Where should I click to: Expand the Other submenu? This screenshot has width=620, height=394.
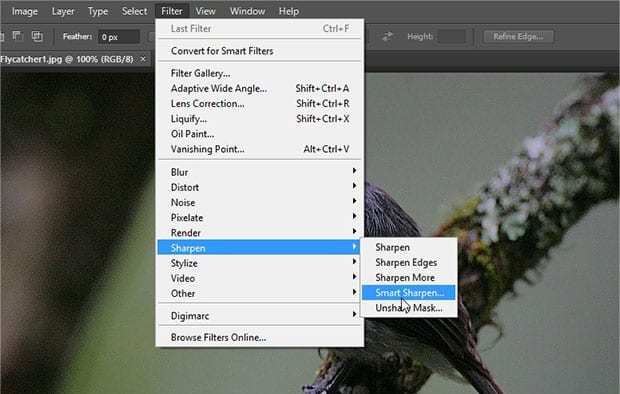click(260, 293)
